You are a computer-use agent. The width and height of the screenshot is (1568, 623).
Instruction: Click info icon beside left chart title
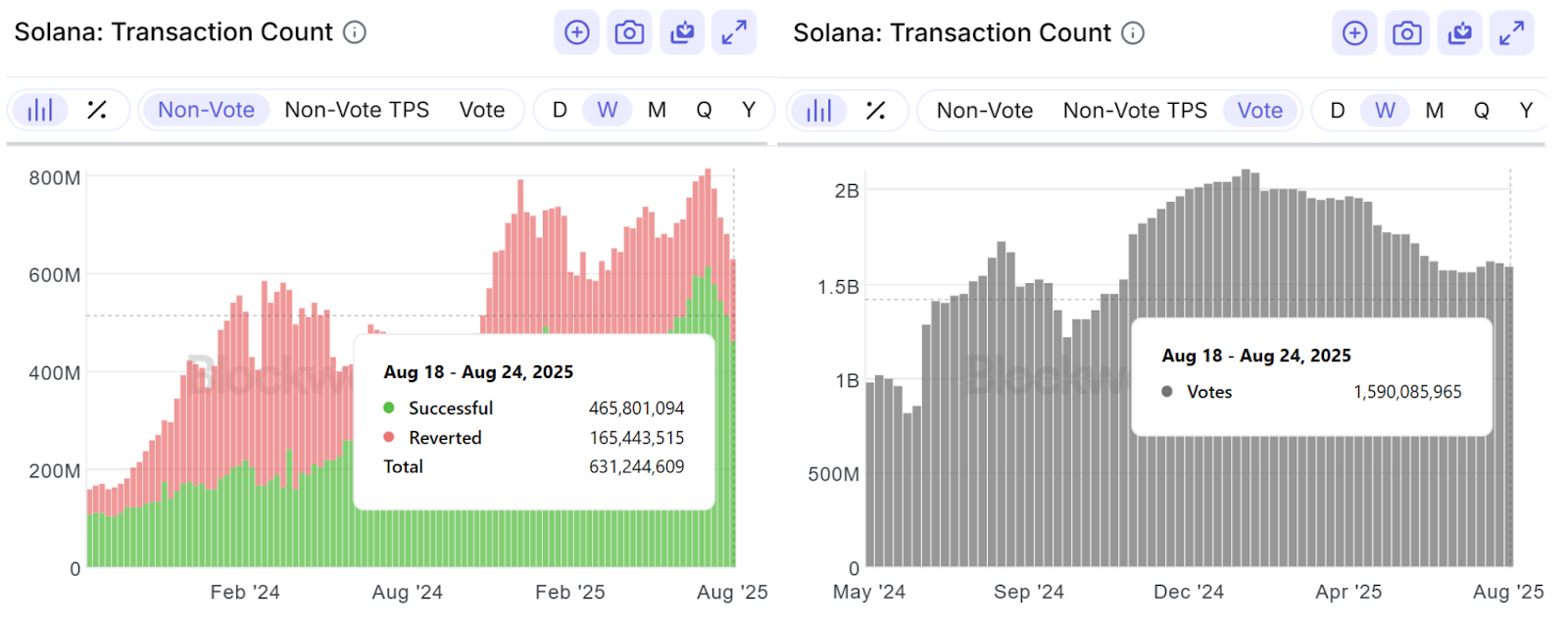pos(355,32)
